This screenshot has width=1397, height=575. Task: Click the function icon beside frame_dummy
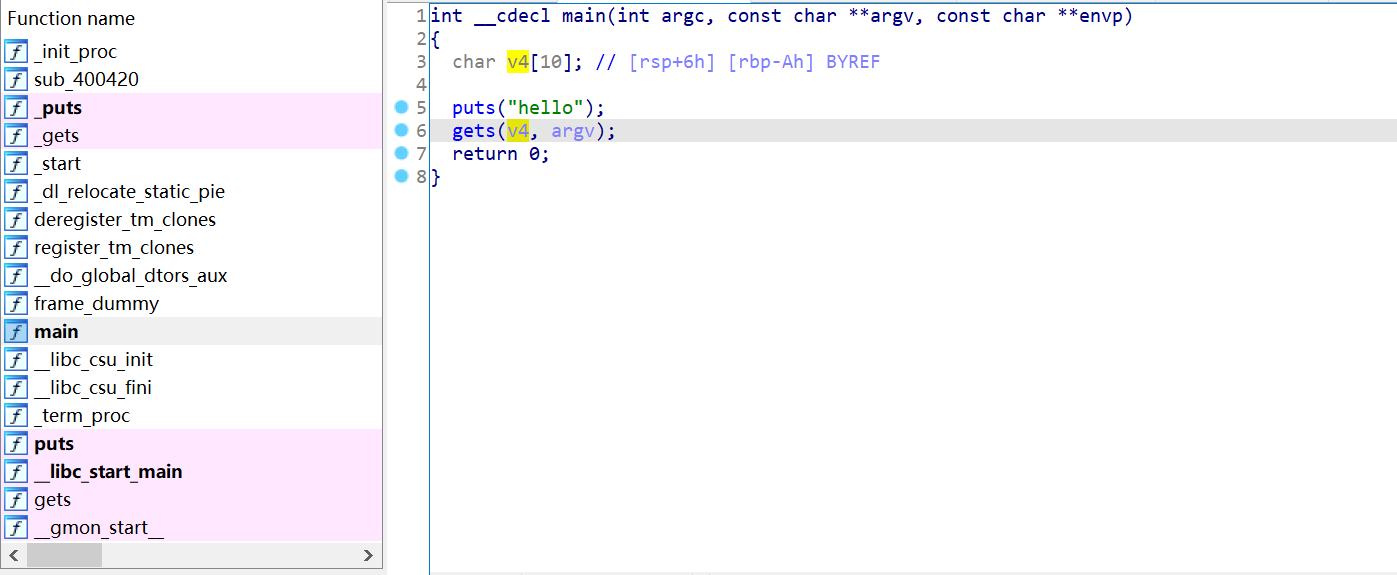(x=16, y=304)
